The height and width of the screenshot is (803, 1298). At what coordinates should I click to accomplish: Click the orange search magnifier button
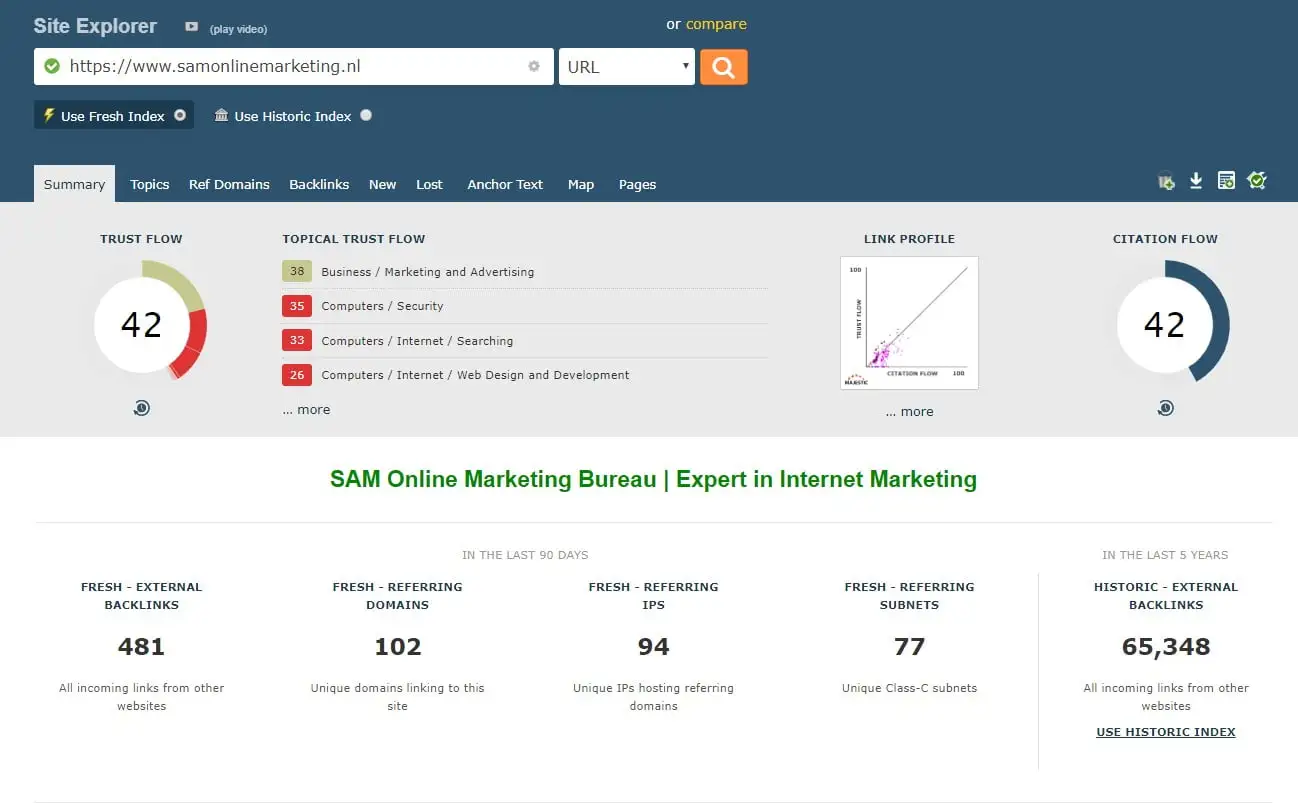coord(723,67)
